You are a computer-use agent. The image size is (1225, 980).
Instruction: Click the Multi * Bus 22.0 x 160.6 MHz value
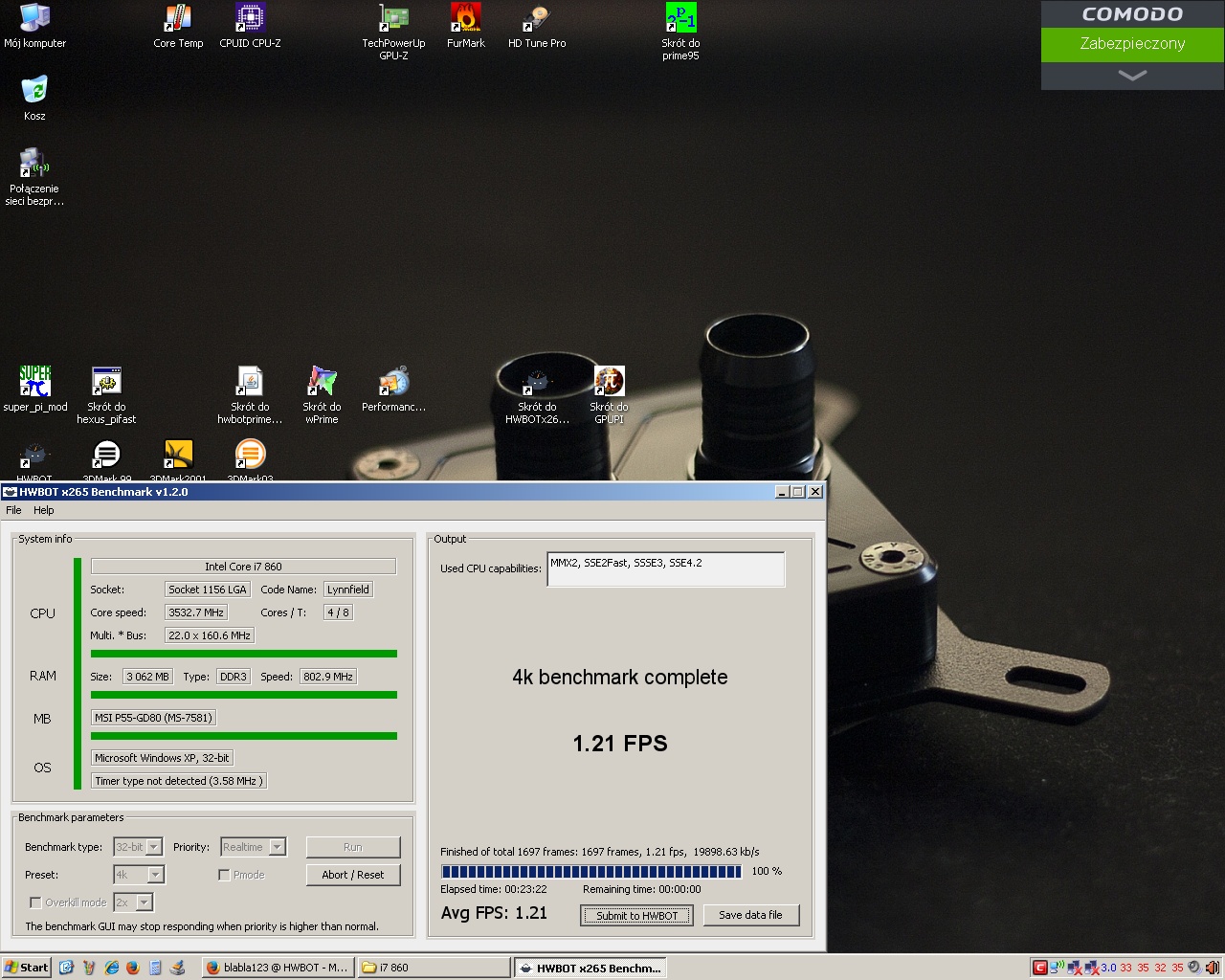[x=209, y=635]
